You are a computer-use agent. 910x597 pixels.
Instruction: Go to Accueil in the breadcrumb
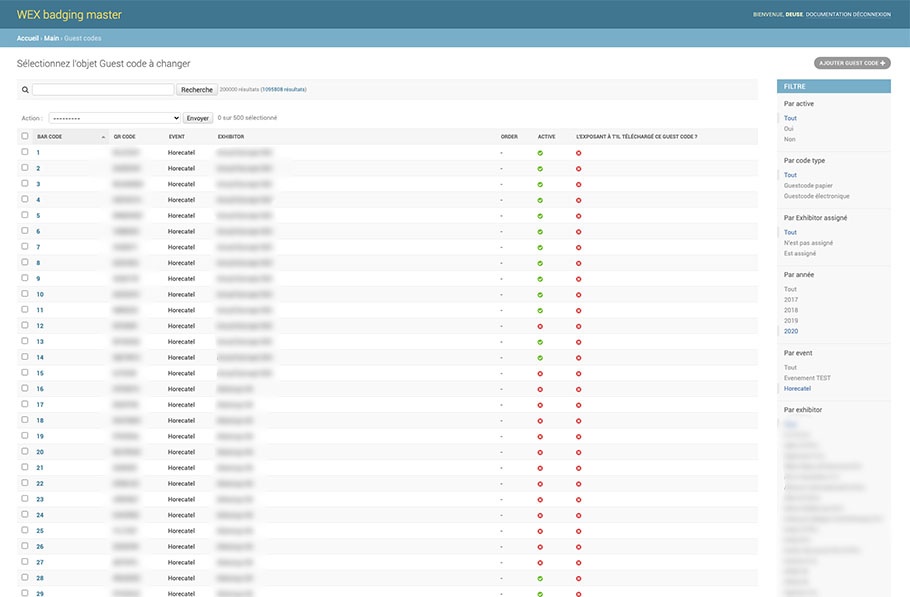click(x=27, y=38)
